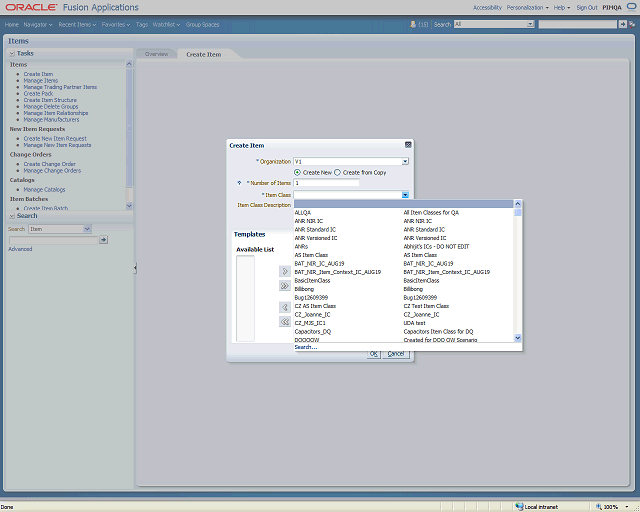Click scroll down arrow of item class list
The height and width of the screenshot is (512, 640).
(518, 338)
